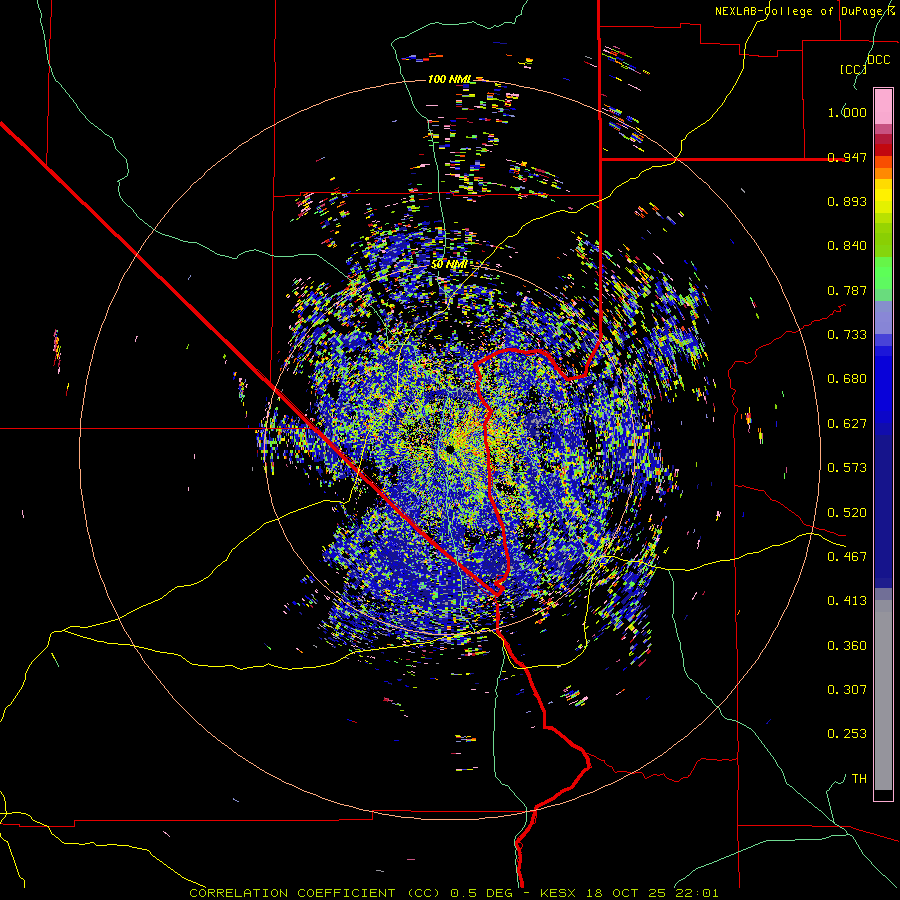The width and height of the screenshot is (900, 900).
Task: Click the 0.947 legend value
Action: (x=847, y=157)
